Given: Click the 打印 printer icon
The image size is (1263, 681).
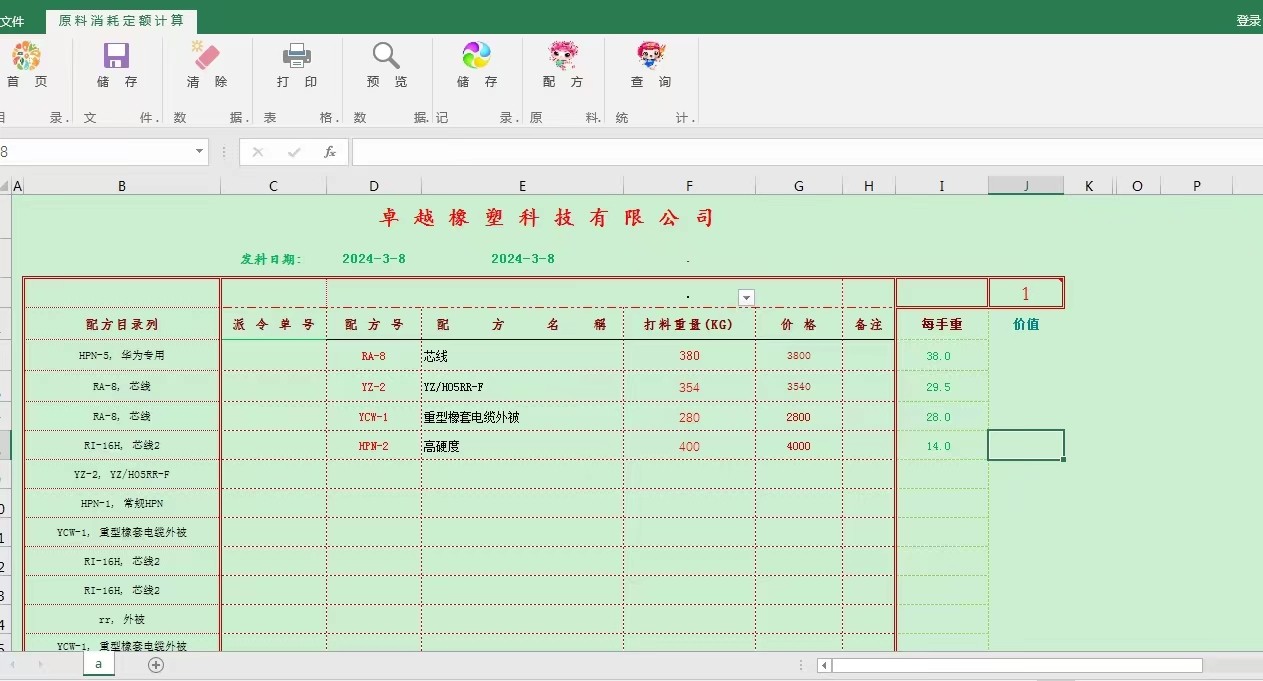Looking at the screenshot, I should pyautogui.click(x=297, y=56).
